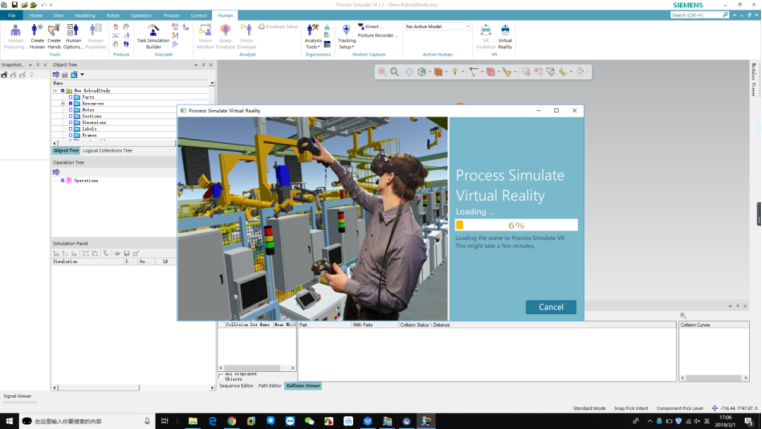Screen dimensions: 762x429
Task: Open Tracking Setup in Motion Capture
Action: point(346,32)
